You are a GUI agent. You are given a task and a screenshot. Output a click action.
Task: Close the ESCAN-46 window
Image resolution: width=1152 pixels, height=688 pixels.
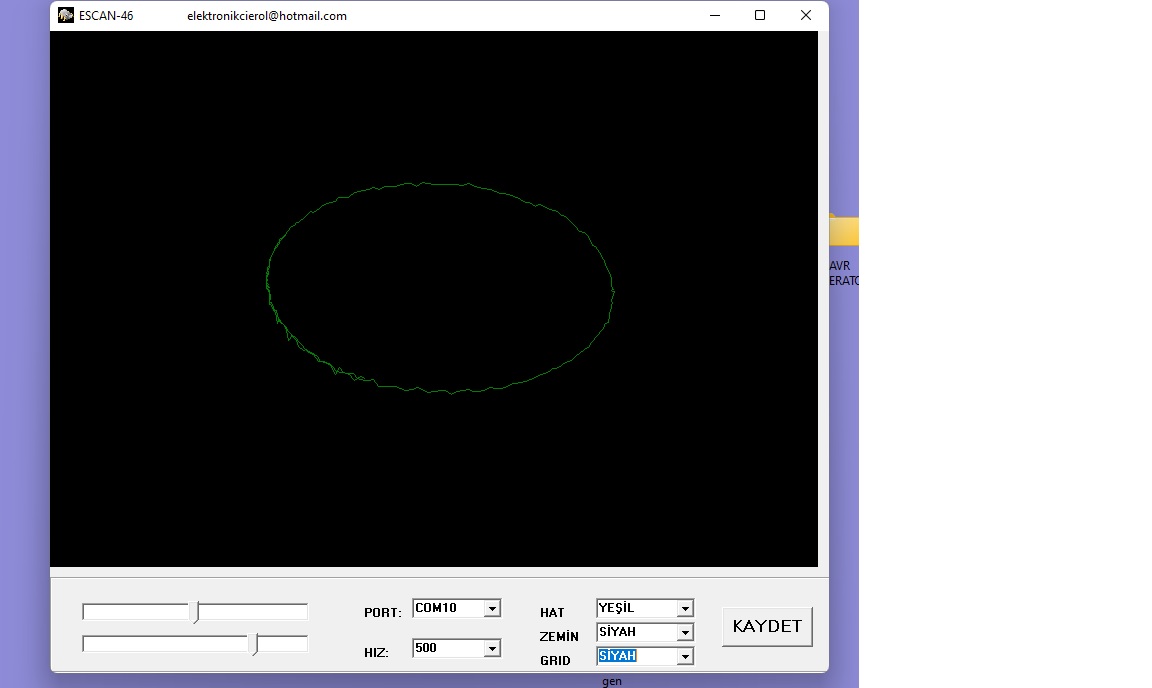tap(806, 15)
